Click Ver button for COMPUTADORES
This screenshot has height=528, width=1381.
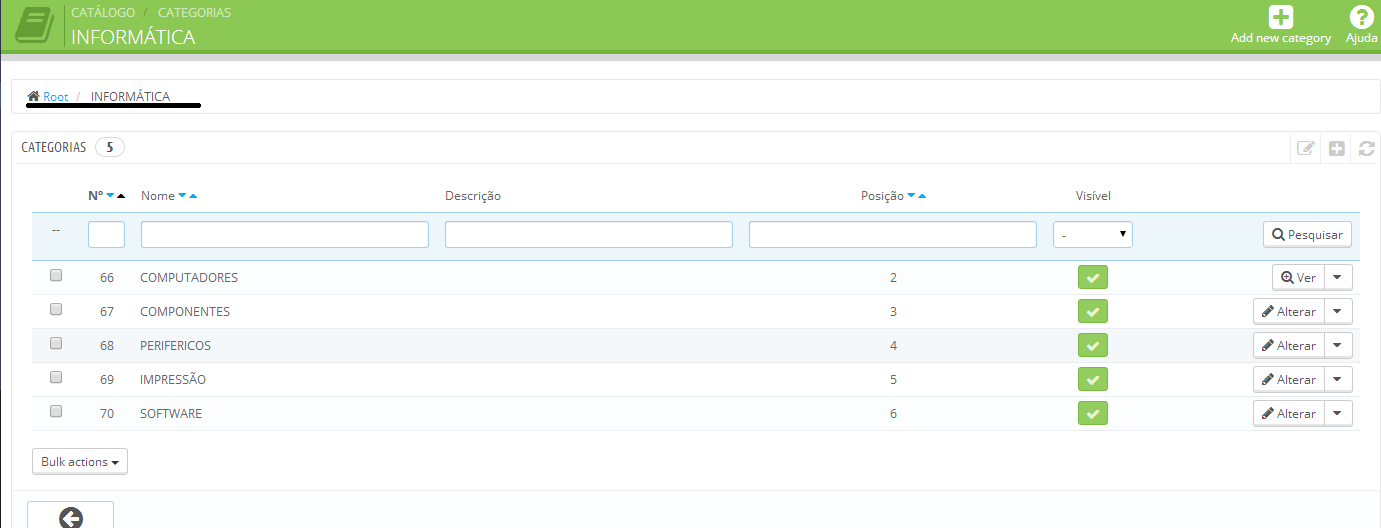pos(1298,278)
